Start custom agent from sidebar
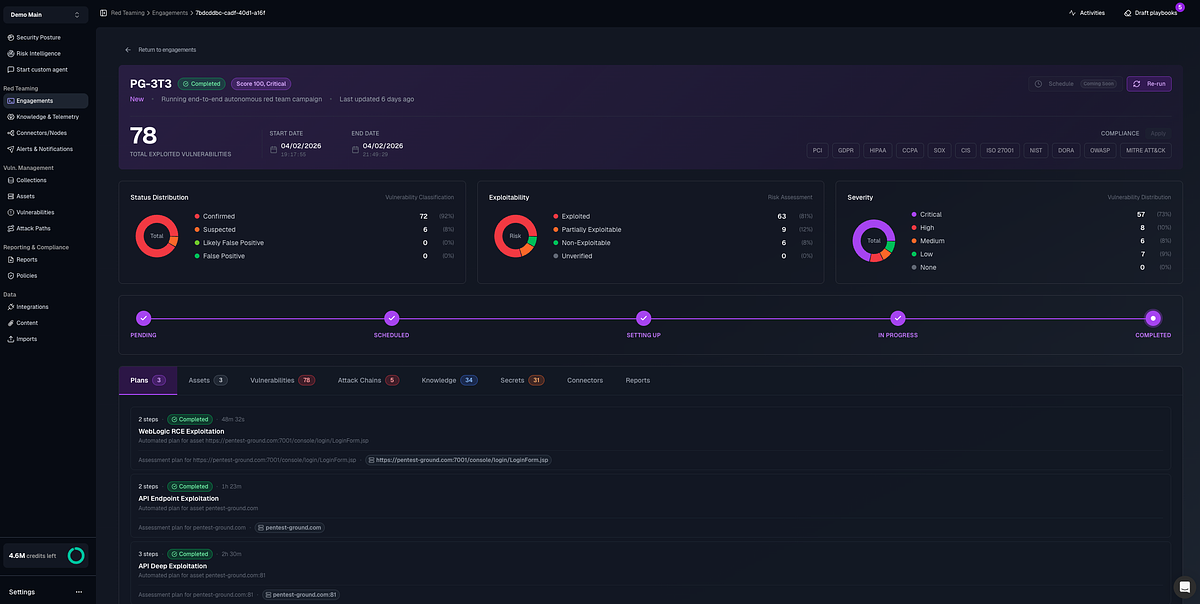1200x604 pixels. [42, 69]
